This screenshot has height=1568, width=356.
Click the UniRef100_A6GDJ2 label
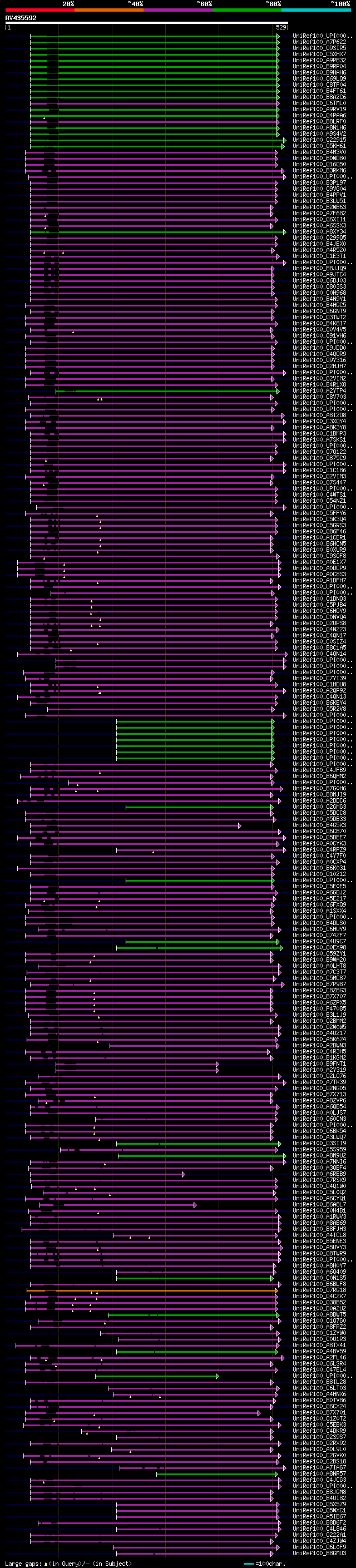319,892
